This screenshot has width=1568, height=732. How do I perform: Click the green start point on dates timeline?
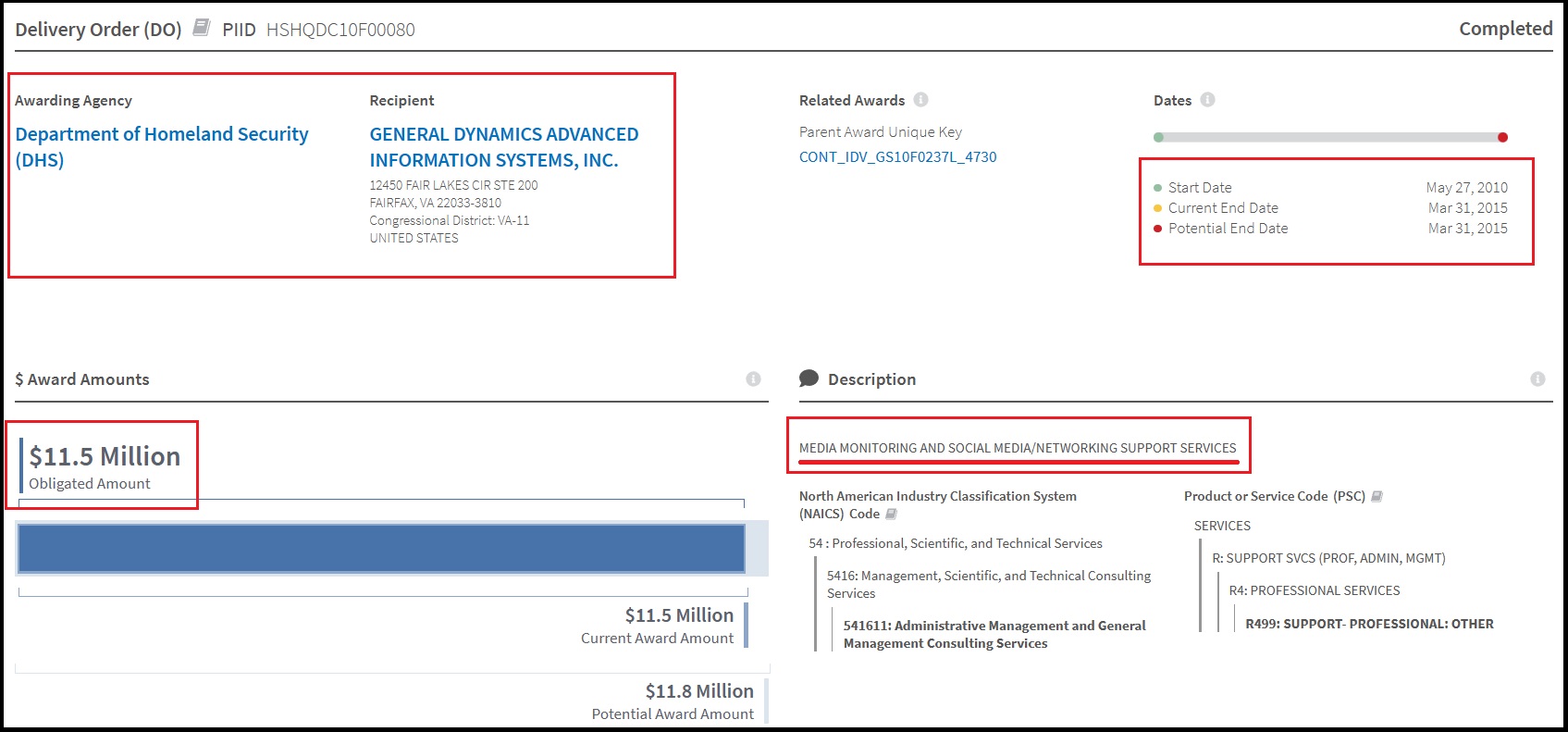(1158, 137)
